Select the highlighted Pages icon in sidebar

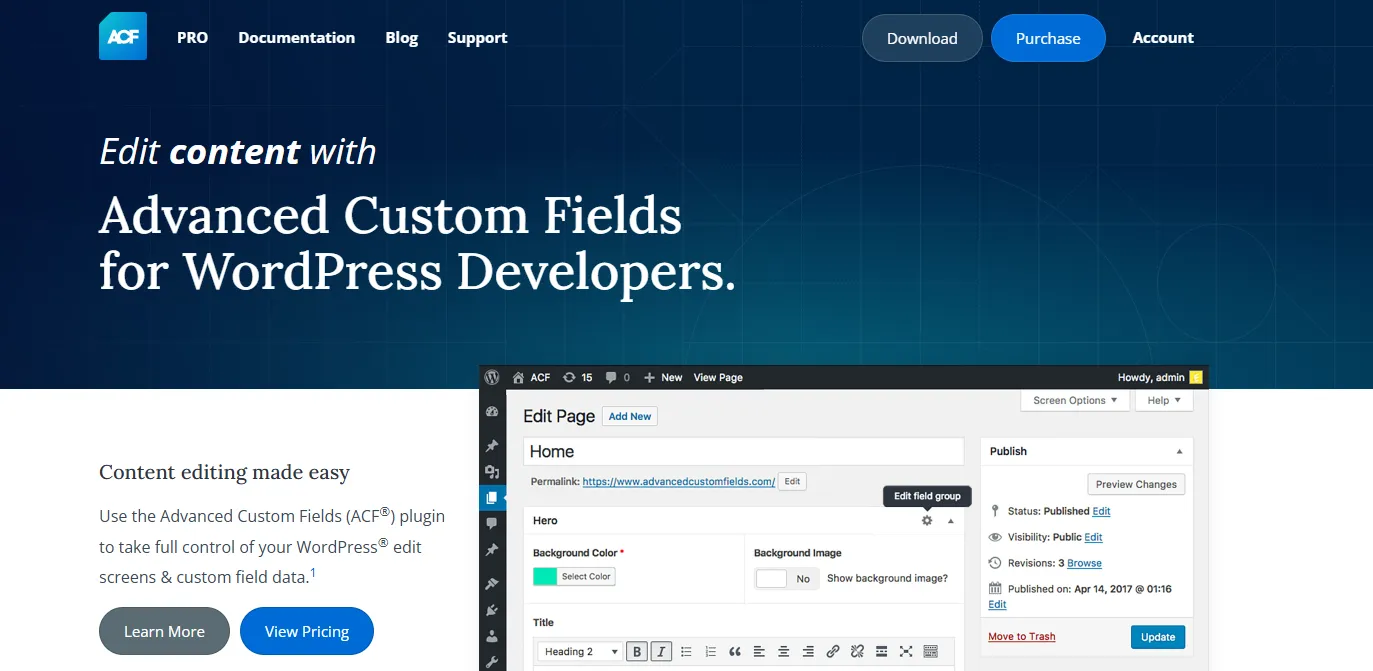[492, 497]
